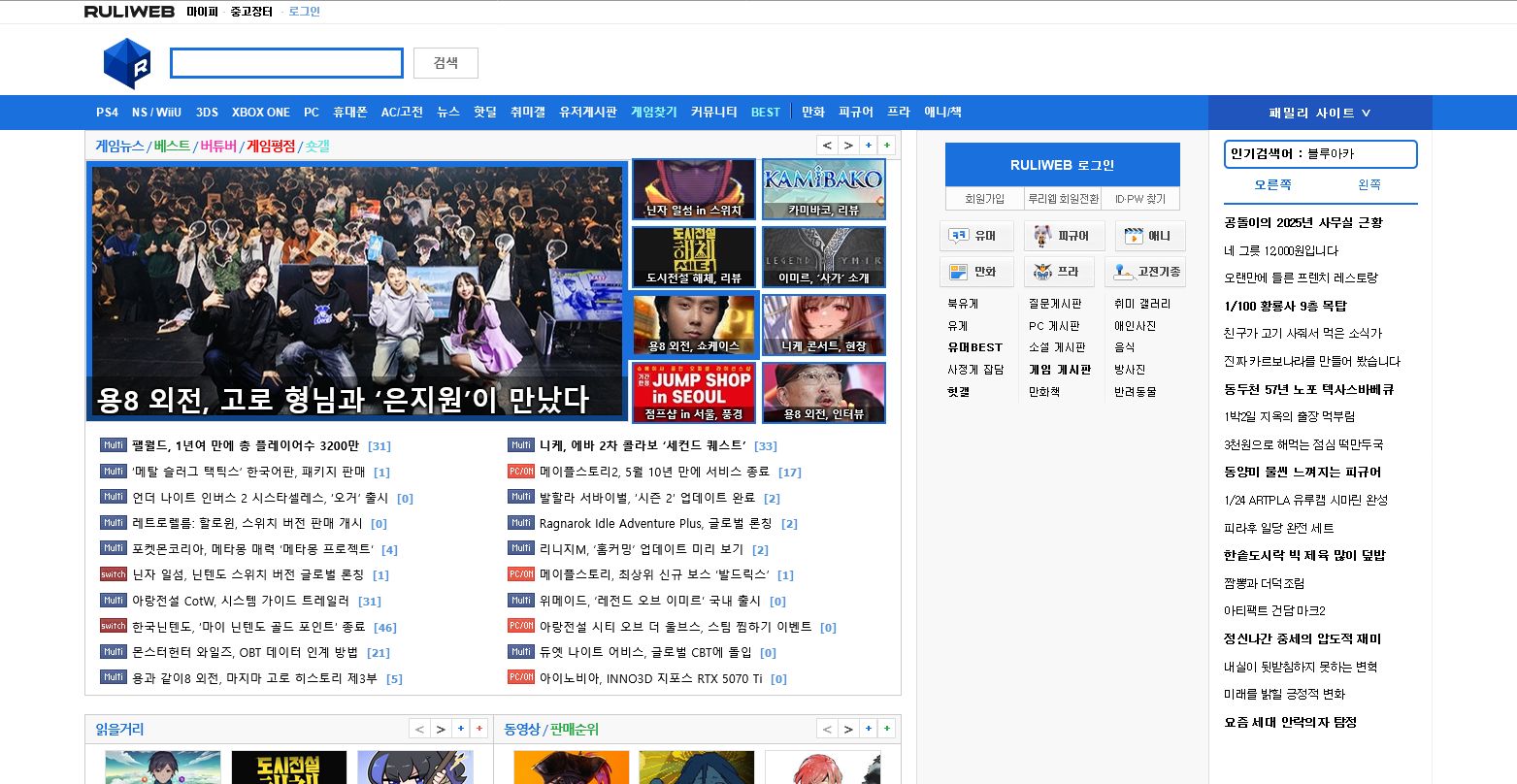Open the 회원가입 link
The image size is (1517, 784).
[984, 199]
